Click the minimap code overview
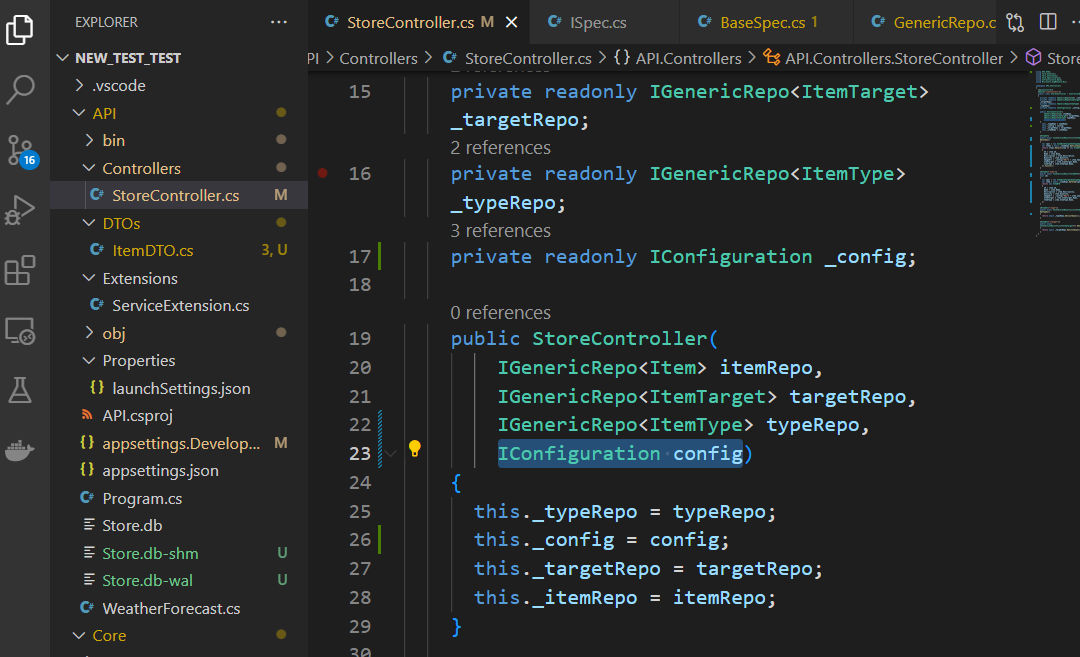1080x657 pixels. 1055,152
